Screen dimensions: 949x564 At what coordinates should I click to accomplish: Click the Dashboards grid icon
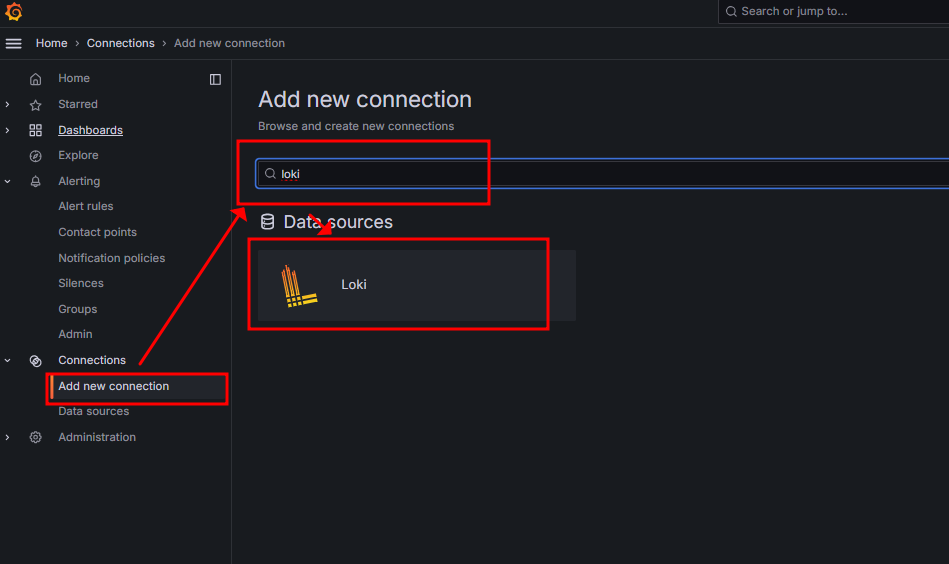pyautogui.click(x=36, y=130)
